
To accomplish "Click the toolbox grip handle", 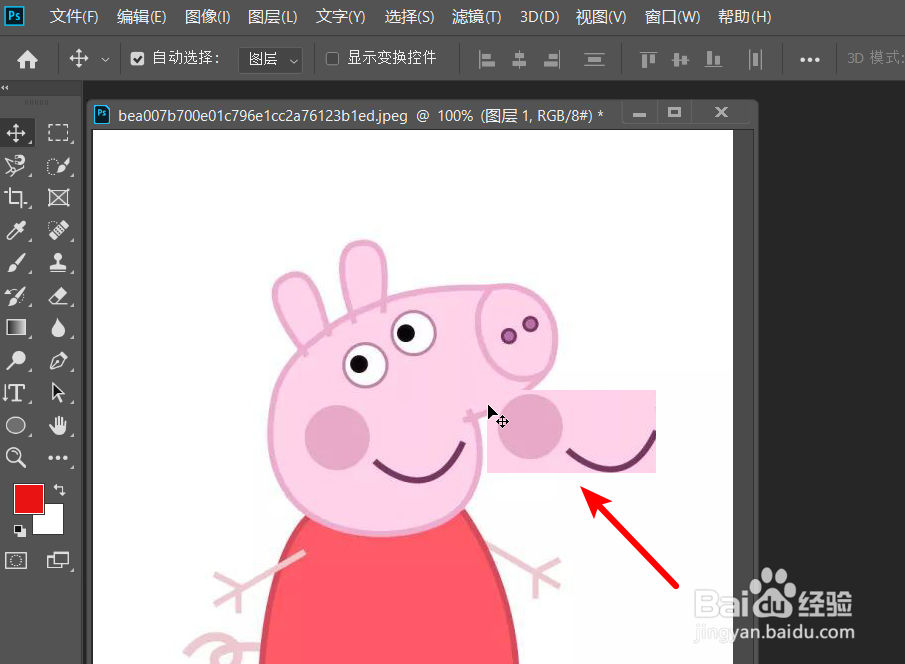I will tap(36, 102).
